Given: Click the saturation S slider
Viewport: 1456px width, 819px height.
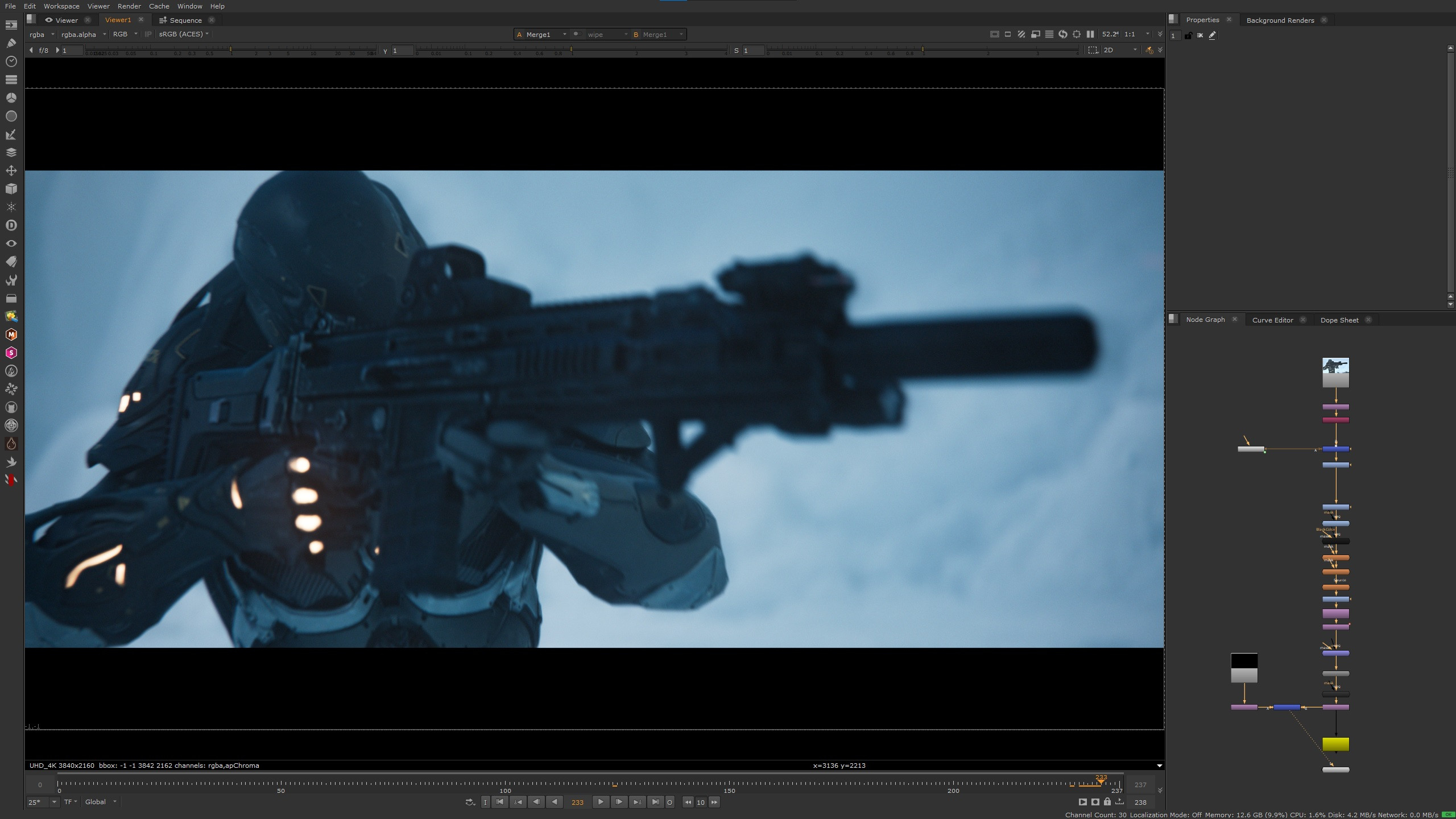Looking at the screenshot, I should (x=923, y=51).
